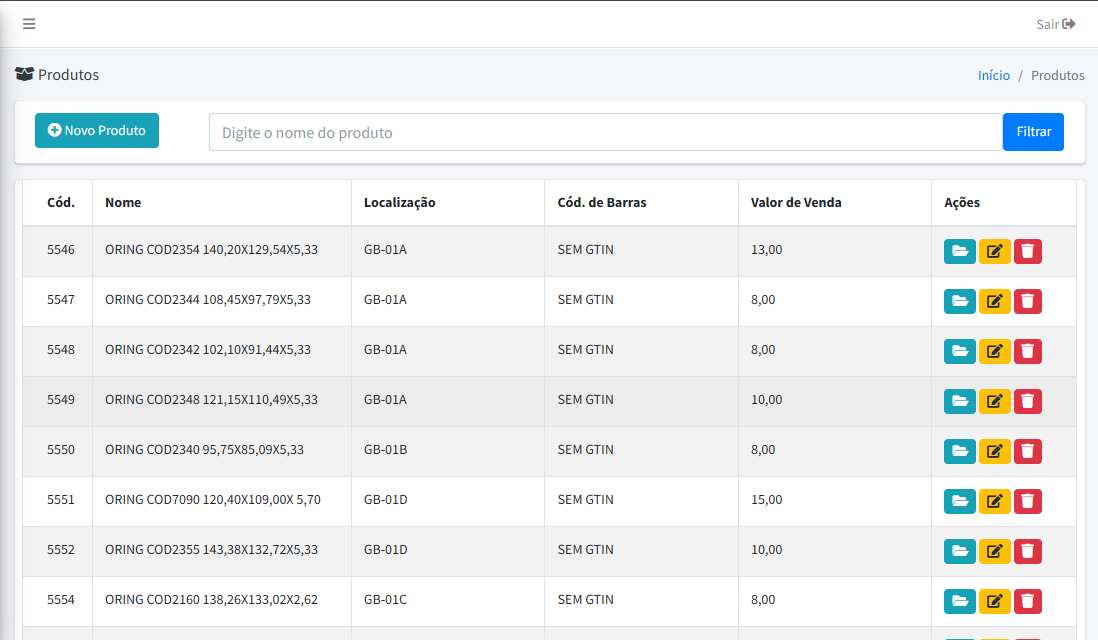
Task: Click price 10,00 of product 5549
Action: (766, 400)
